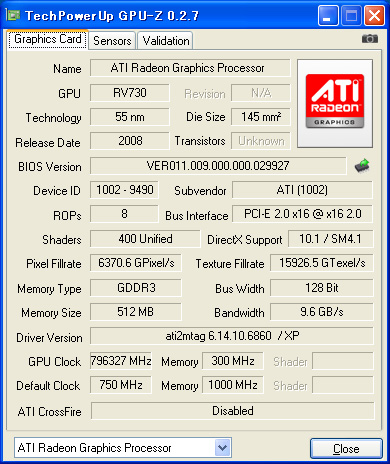Click the Close button

346,449
